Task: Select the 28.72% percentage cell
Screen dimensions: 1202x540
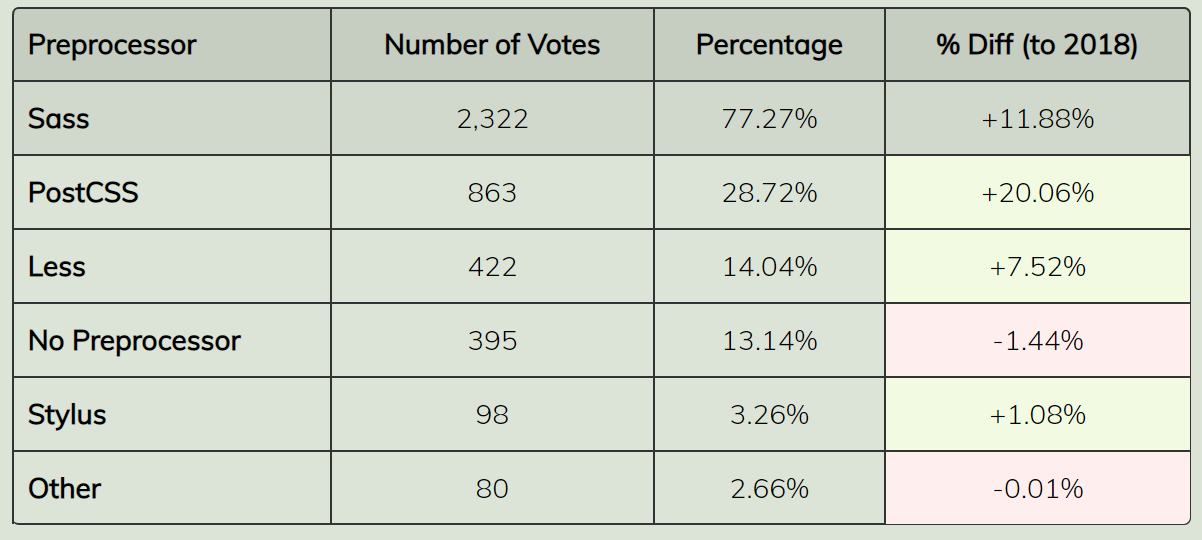Action: coord(769,192)
